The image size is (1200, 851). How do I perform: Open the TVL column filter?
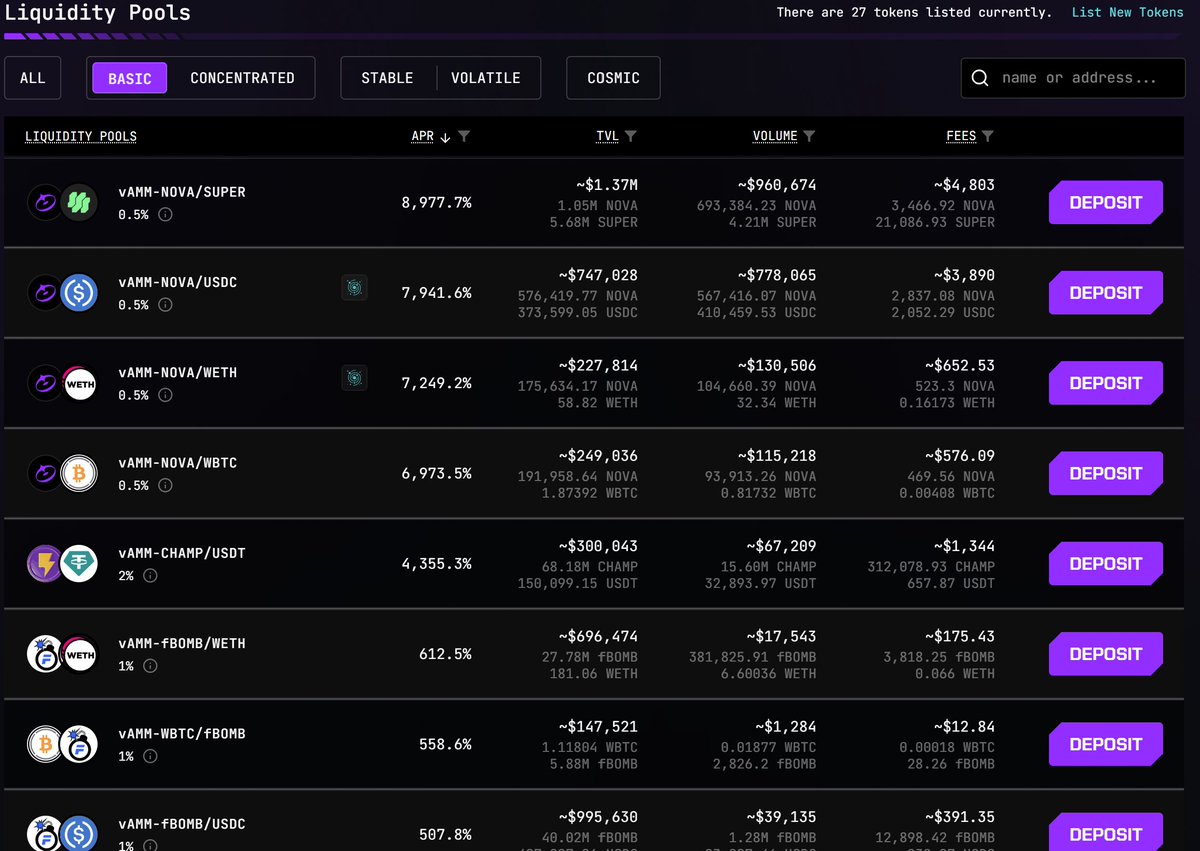(x=630, y=137)
